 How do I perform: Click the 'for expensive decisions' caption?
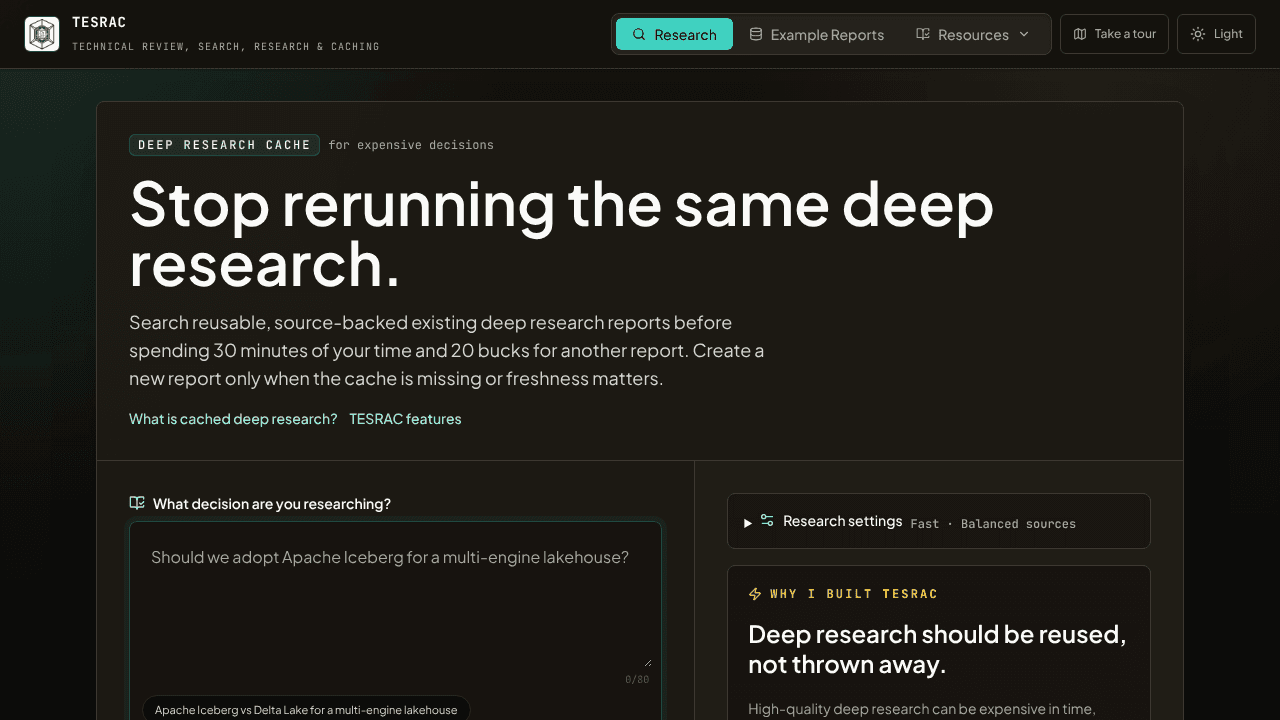(x=411, y=145)
